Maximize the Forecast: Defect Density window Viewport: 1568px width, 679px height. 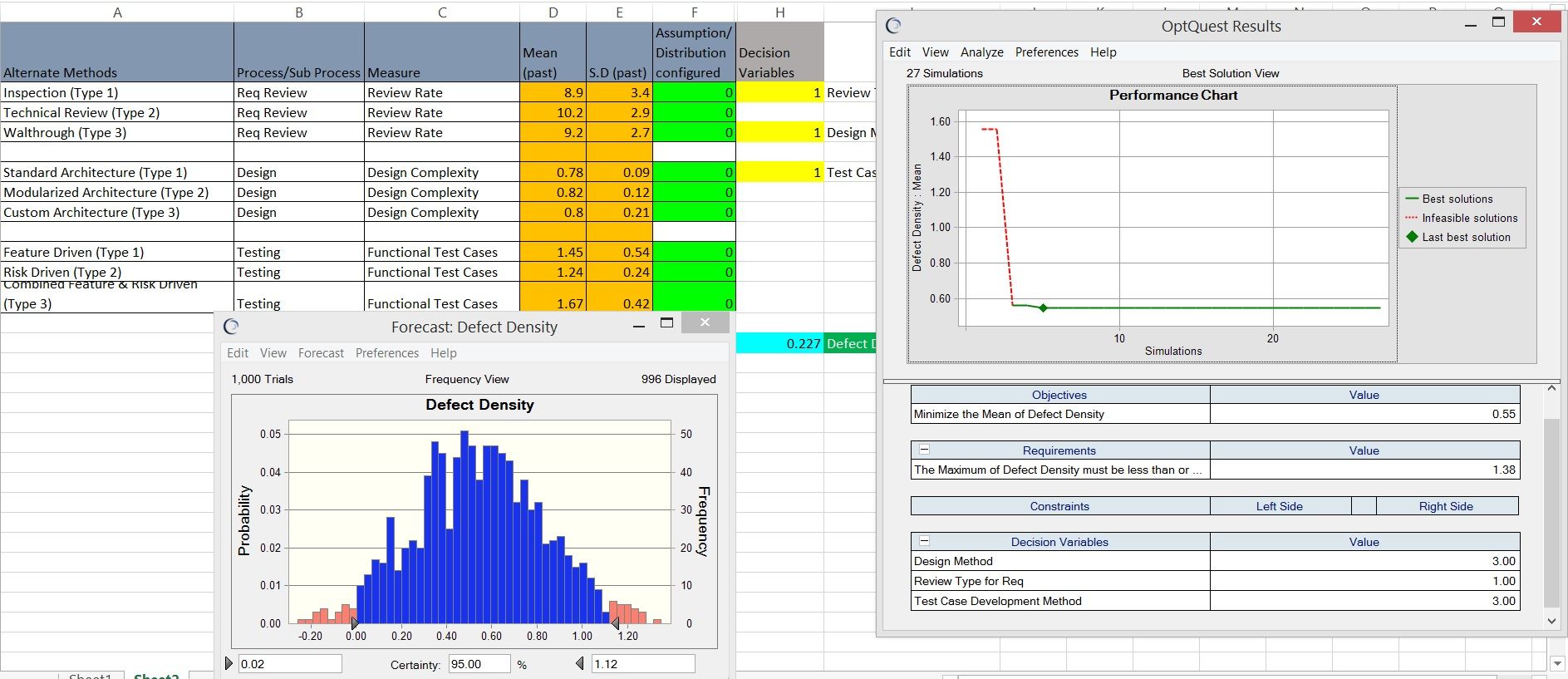point(666,323)
